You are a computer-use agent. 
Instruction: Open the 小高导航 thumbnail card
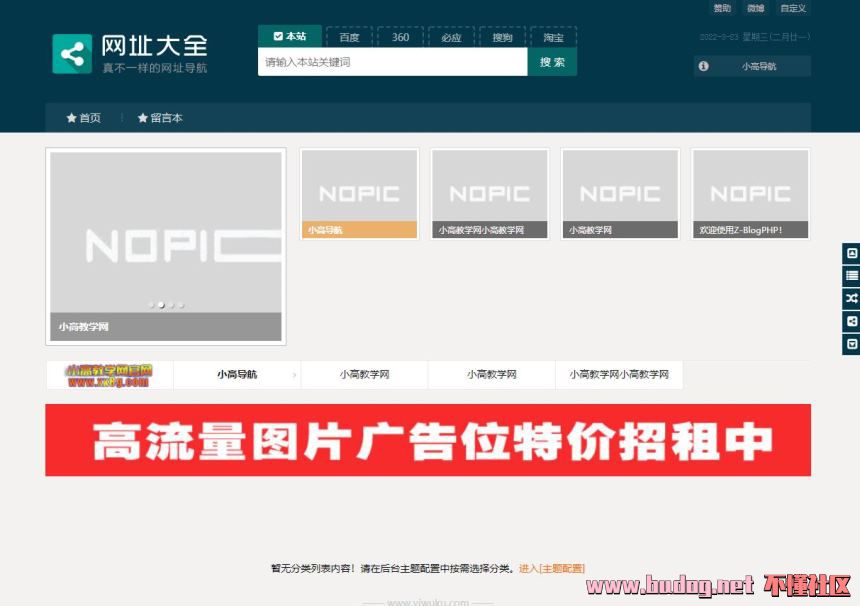(360, 194)
